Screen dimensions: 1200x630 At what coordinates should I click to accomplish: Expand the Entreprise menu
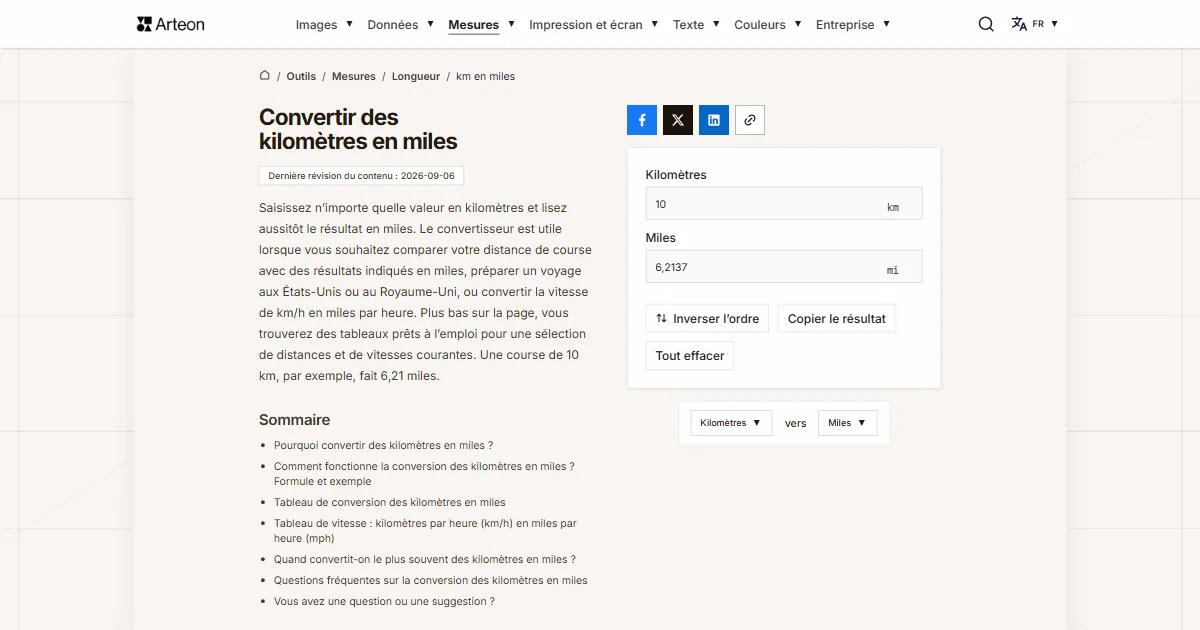[x=853, y=25]
